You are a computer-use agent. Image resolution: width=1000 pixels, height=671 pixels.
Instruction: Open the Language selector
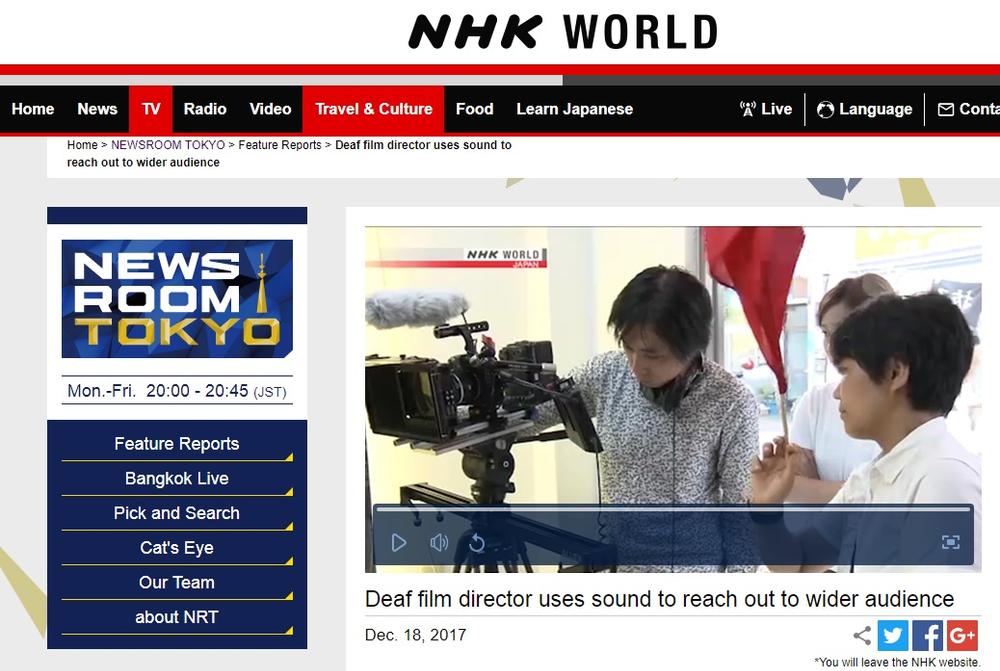click(864, 109)
